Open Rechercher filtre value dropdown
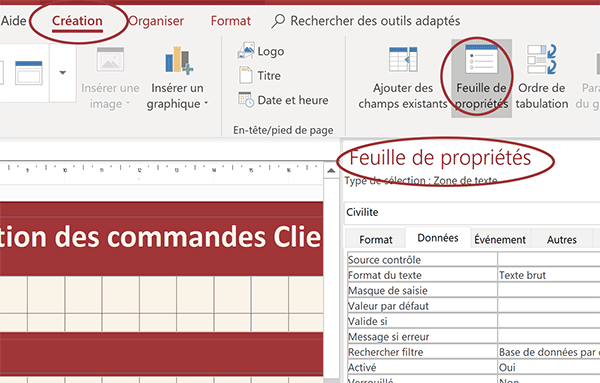 (549, 352)
